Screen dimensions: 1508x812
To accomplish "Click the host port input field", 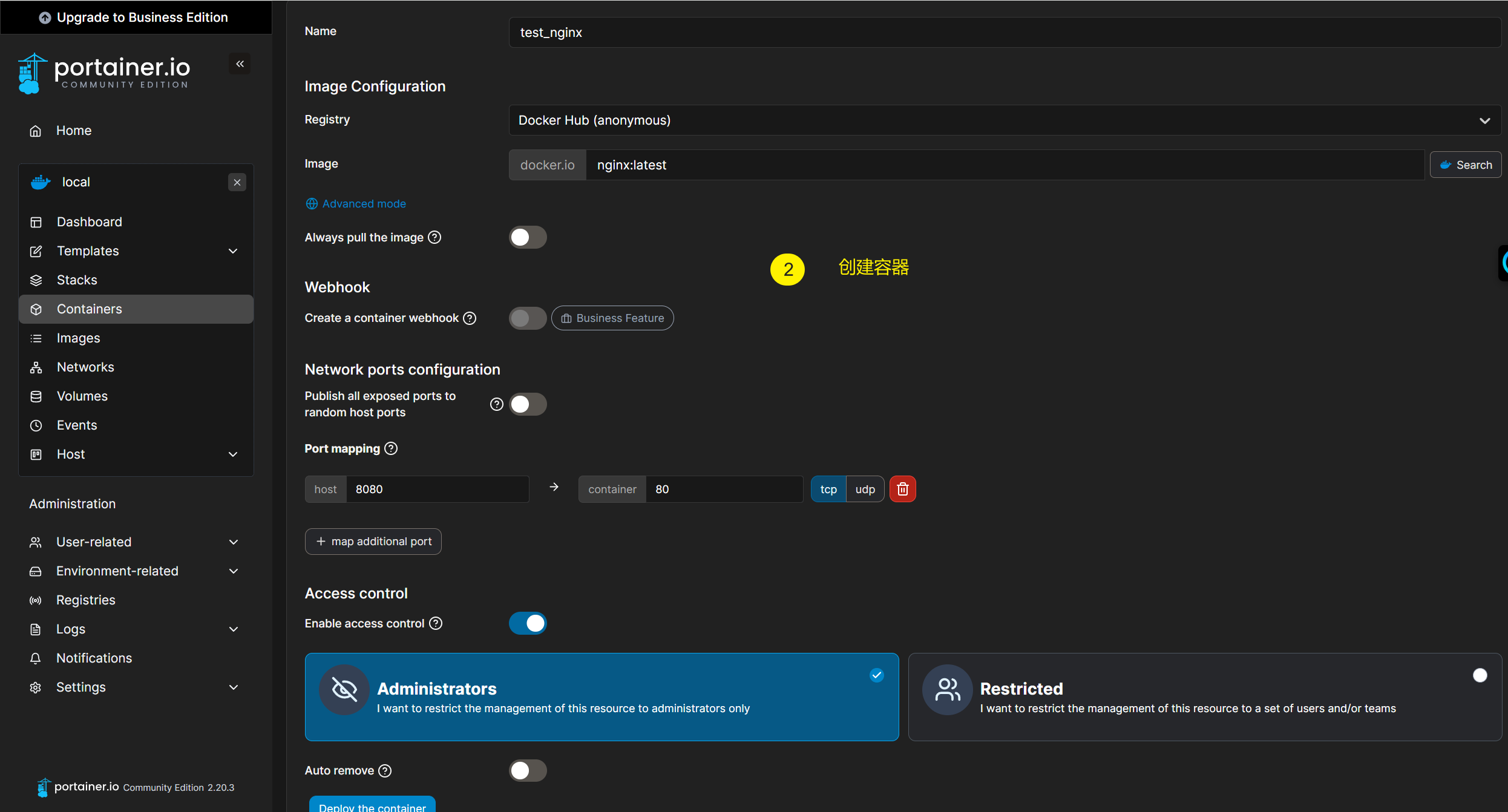I will tap(437, 489).
